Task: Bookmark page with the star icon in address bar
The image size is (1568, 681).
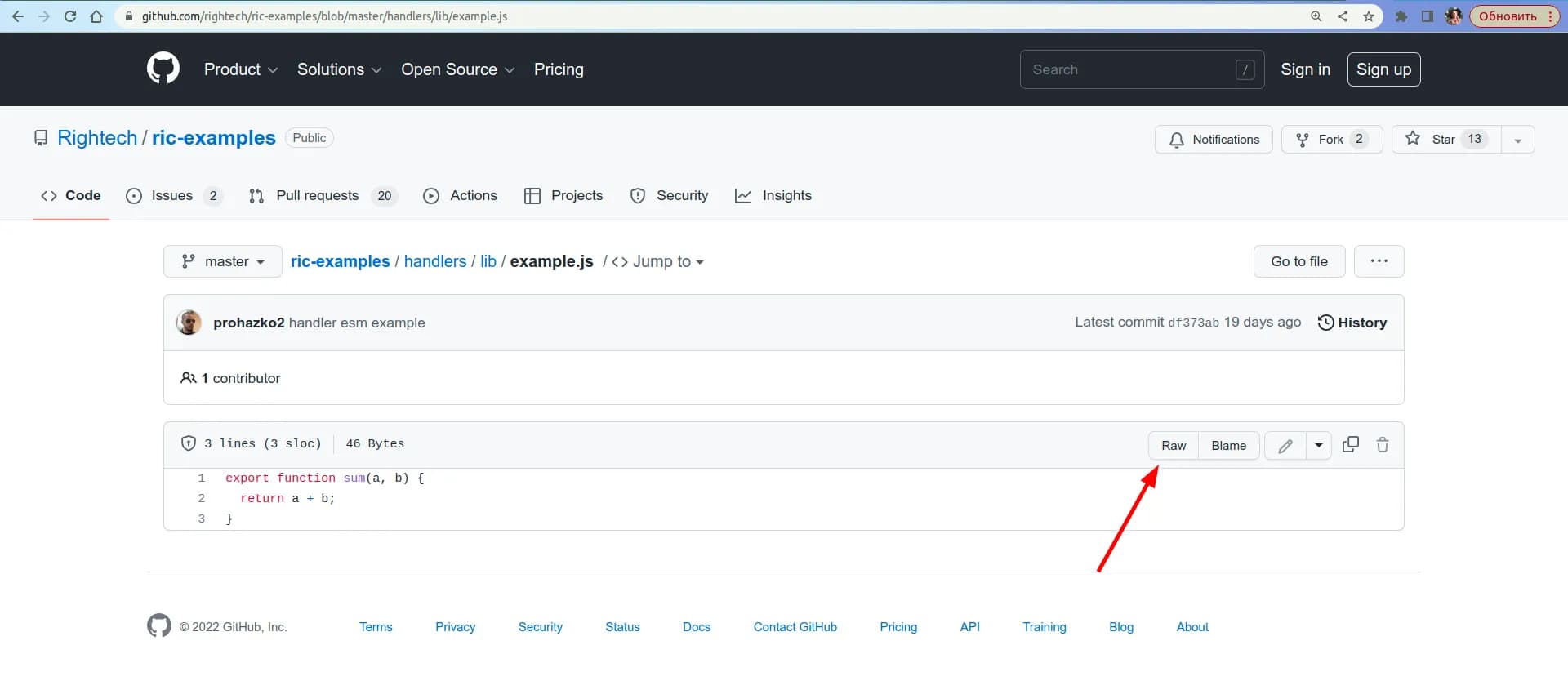Action: click(x=1369, y=16)
